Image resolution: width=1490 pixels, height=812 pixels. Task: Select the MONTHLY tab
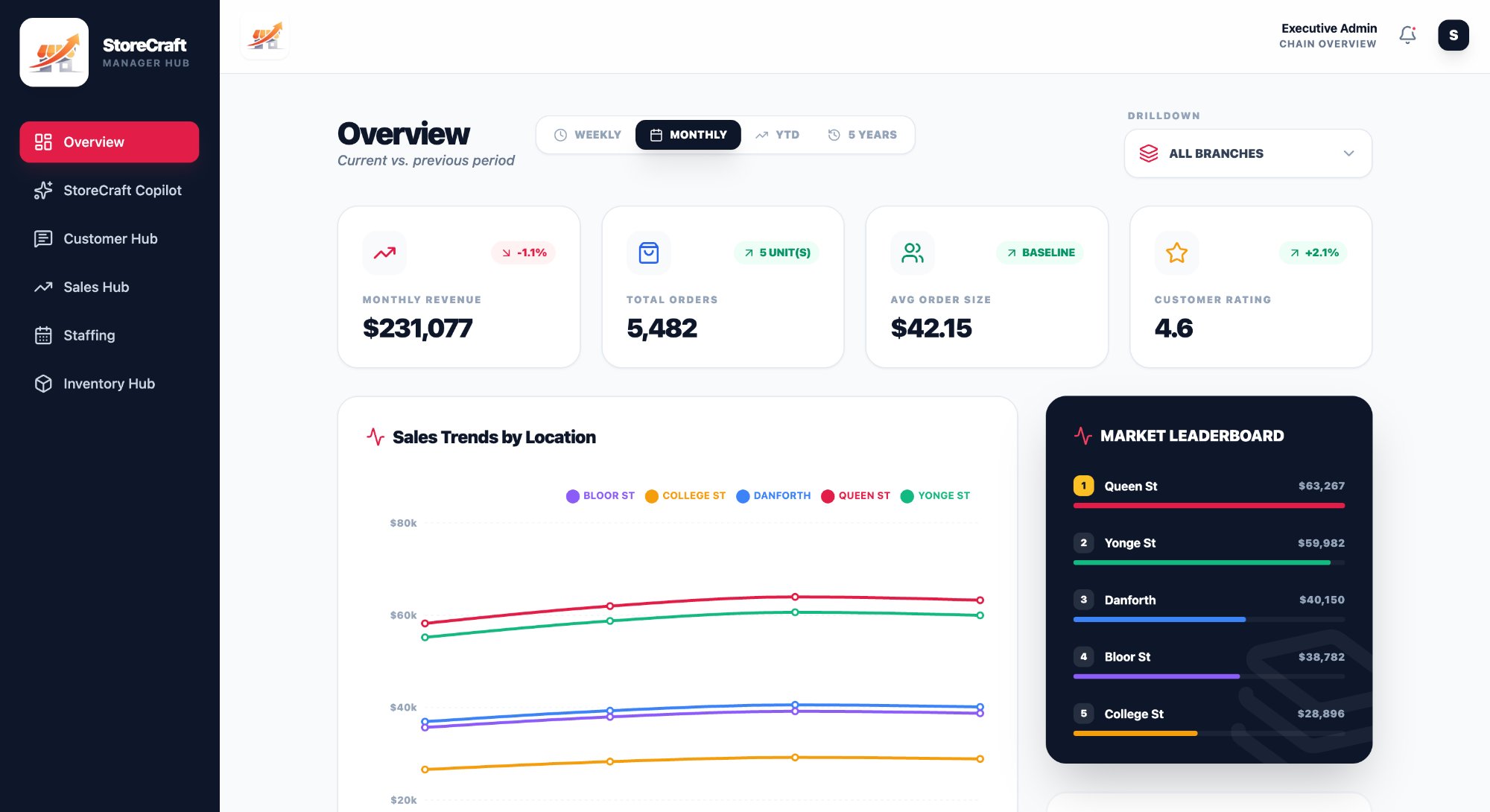point(688,135)
